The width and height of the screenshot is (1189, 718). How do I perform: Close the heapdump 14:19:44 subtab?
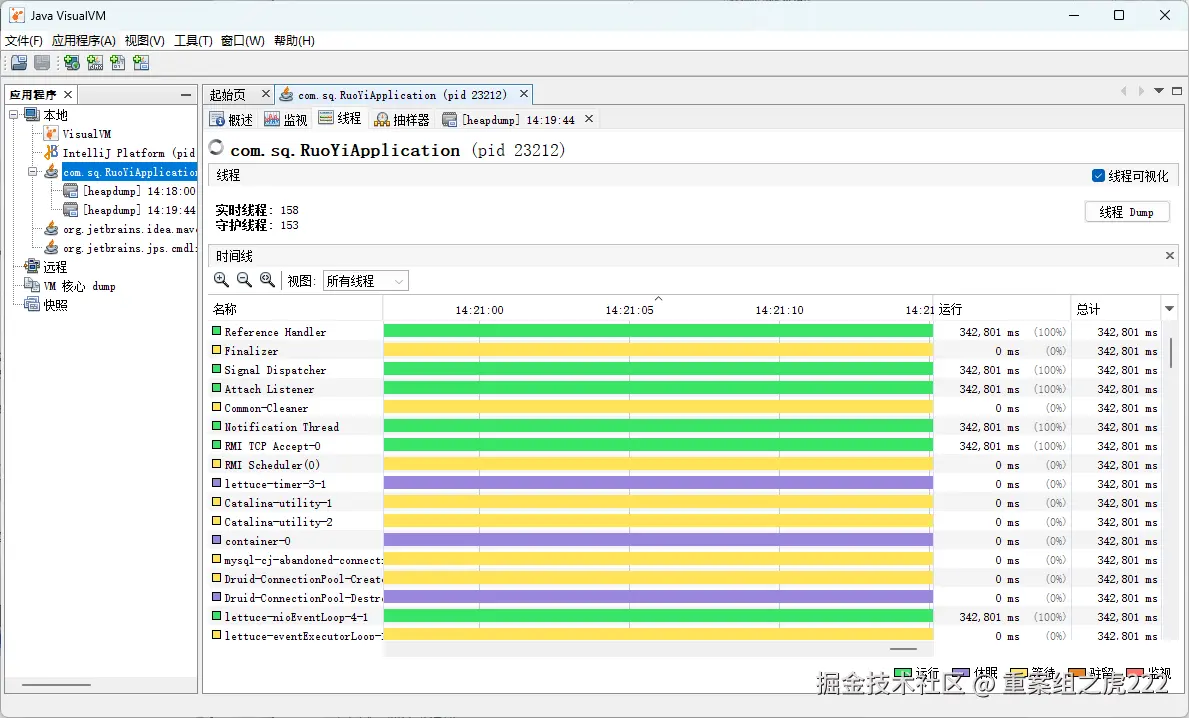[588, 119]
